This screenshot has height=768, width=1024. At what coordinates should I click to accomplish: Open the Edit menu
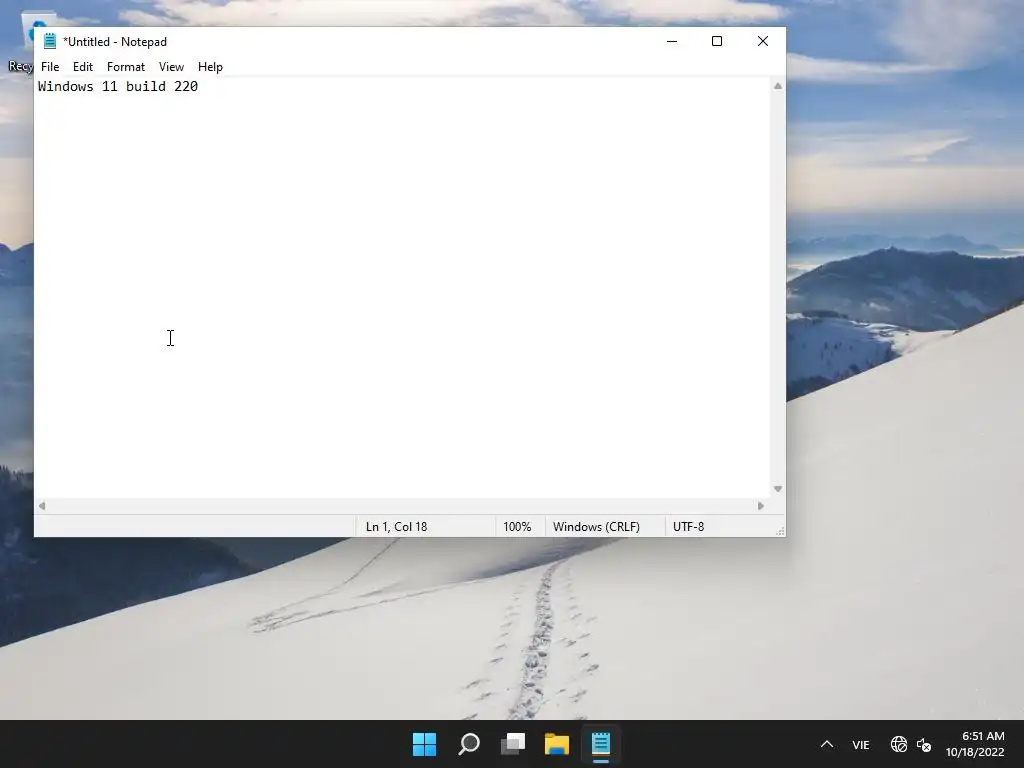[82, 67]
